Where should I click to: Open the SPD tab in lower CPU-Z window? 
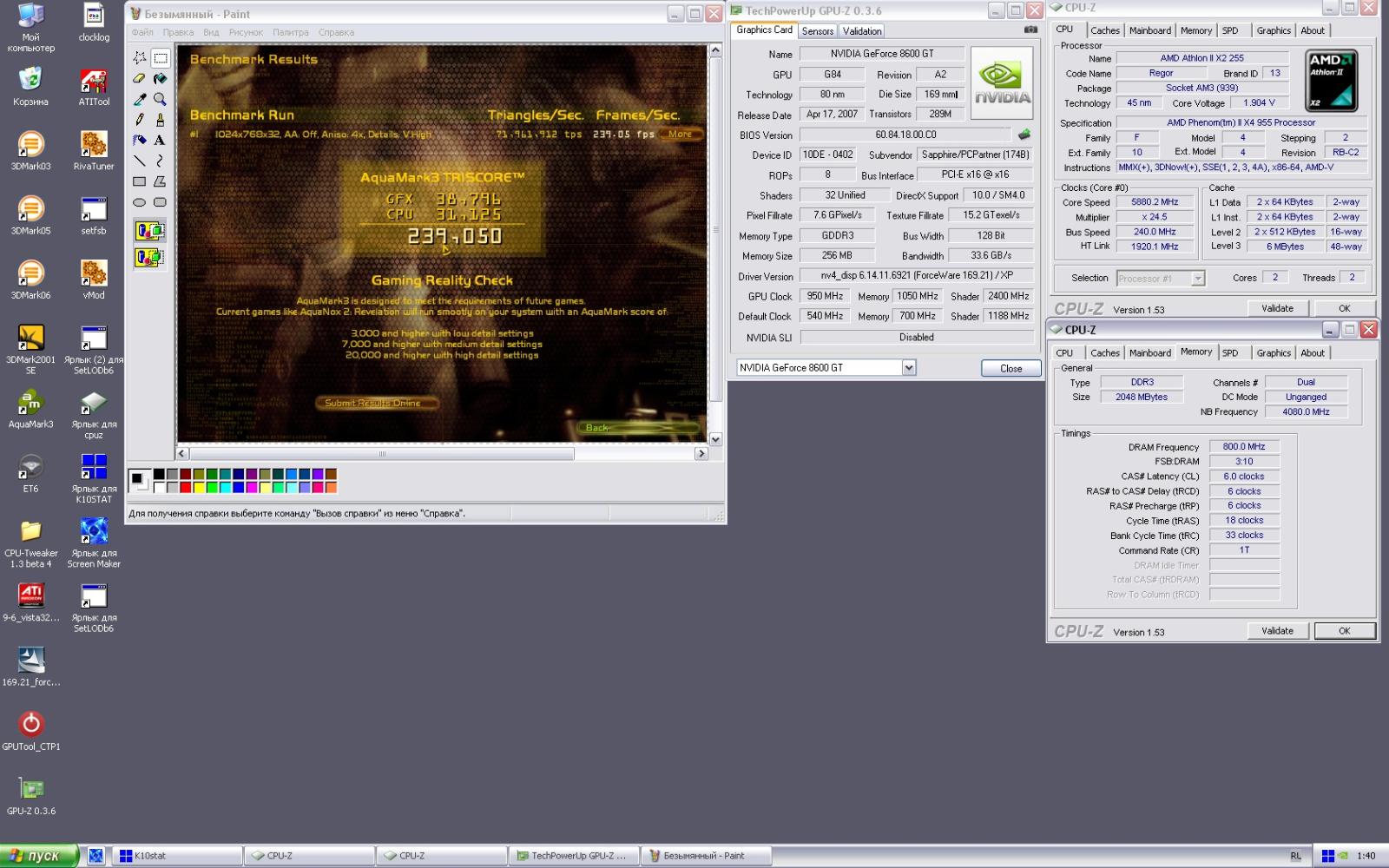[1230, 353]
